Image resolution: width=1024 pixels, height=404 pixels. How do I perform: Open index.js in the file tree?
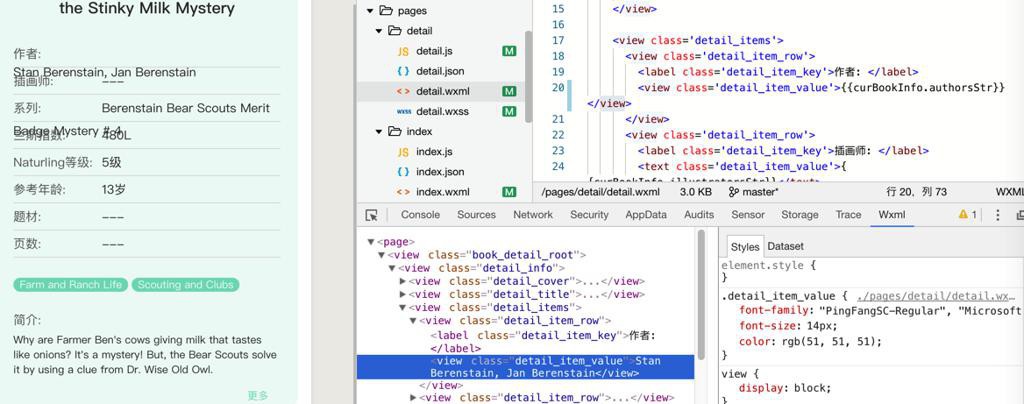coord(434,152)
